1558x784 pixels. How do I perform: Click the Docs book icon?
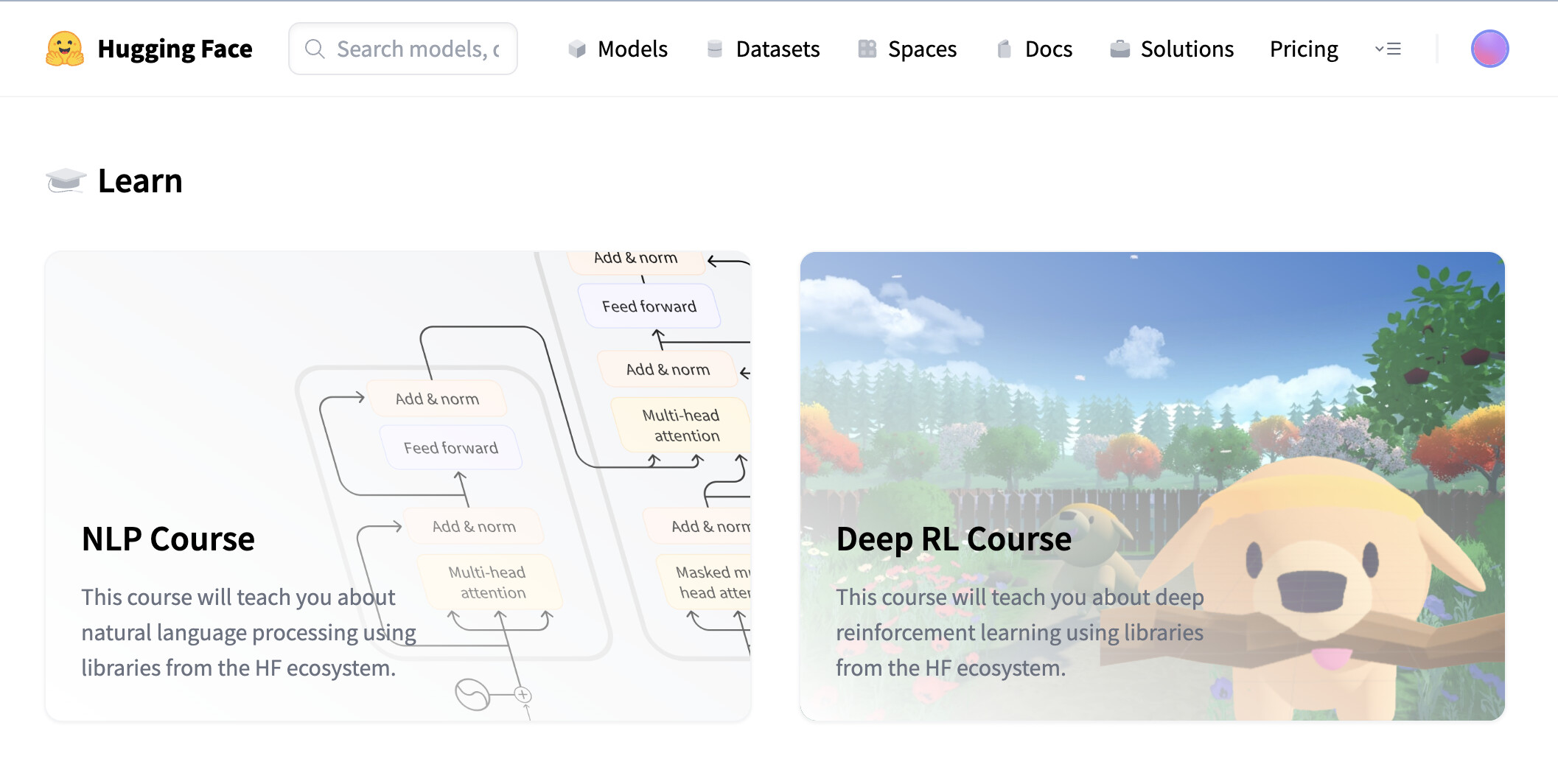(1004, 49)
